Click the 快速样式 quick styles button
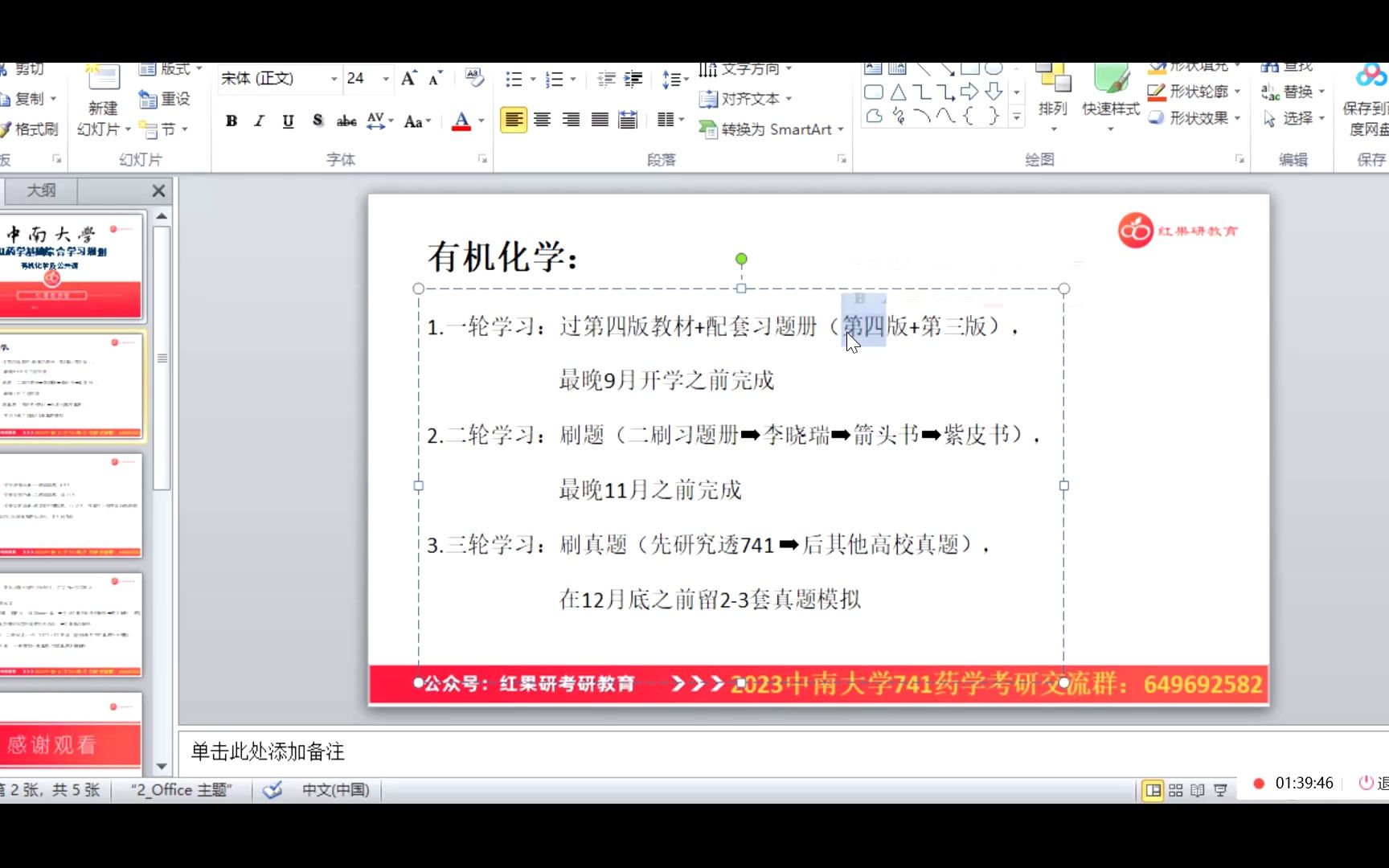Screen dimensions: 1389x868 (x=1111, y=96)
